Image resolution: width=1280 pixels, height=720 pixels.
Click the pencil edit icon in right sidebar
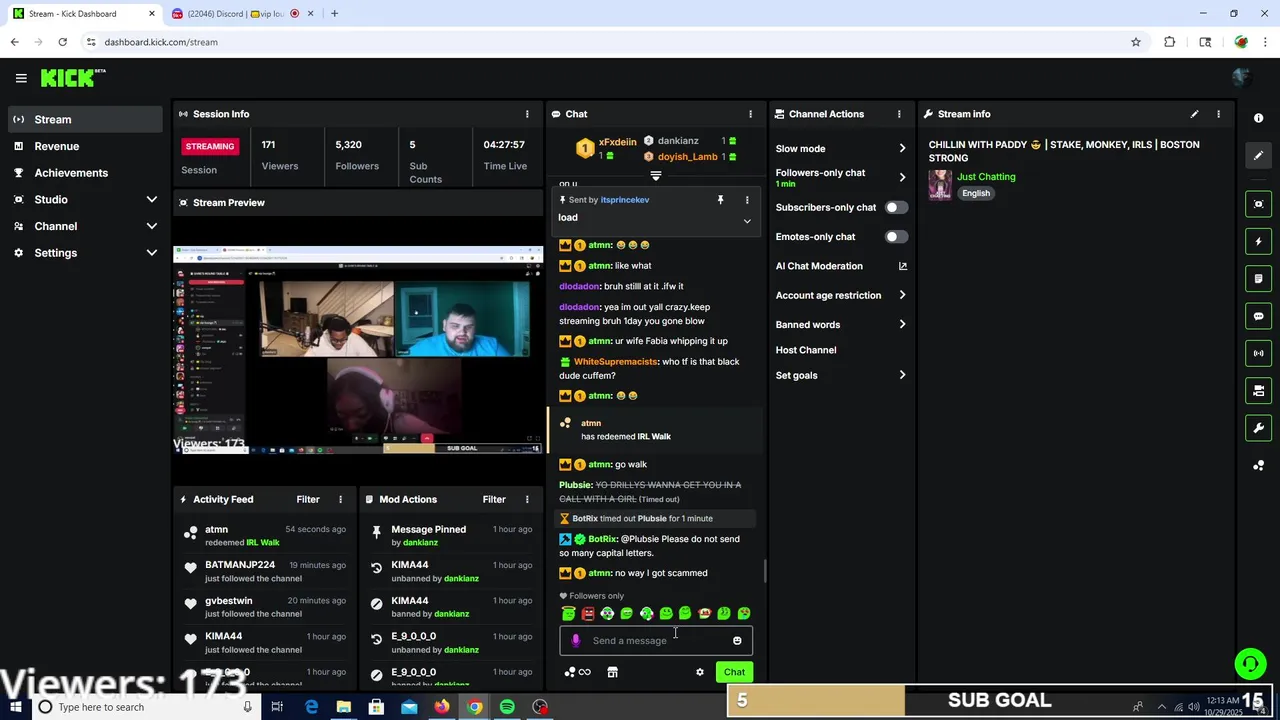1258,156
